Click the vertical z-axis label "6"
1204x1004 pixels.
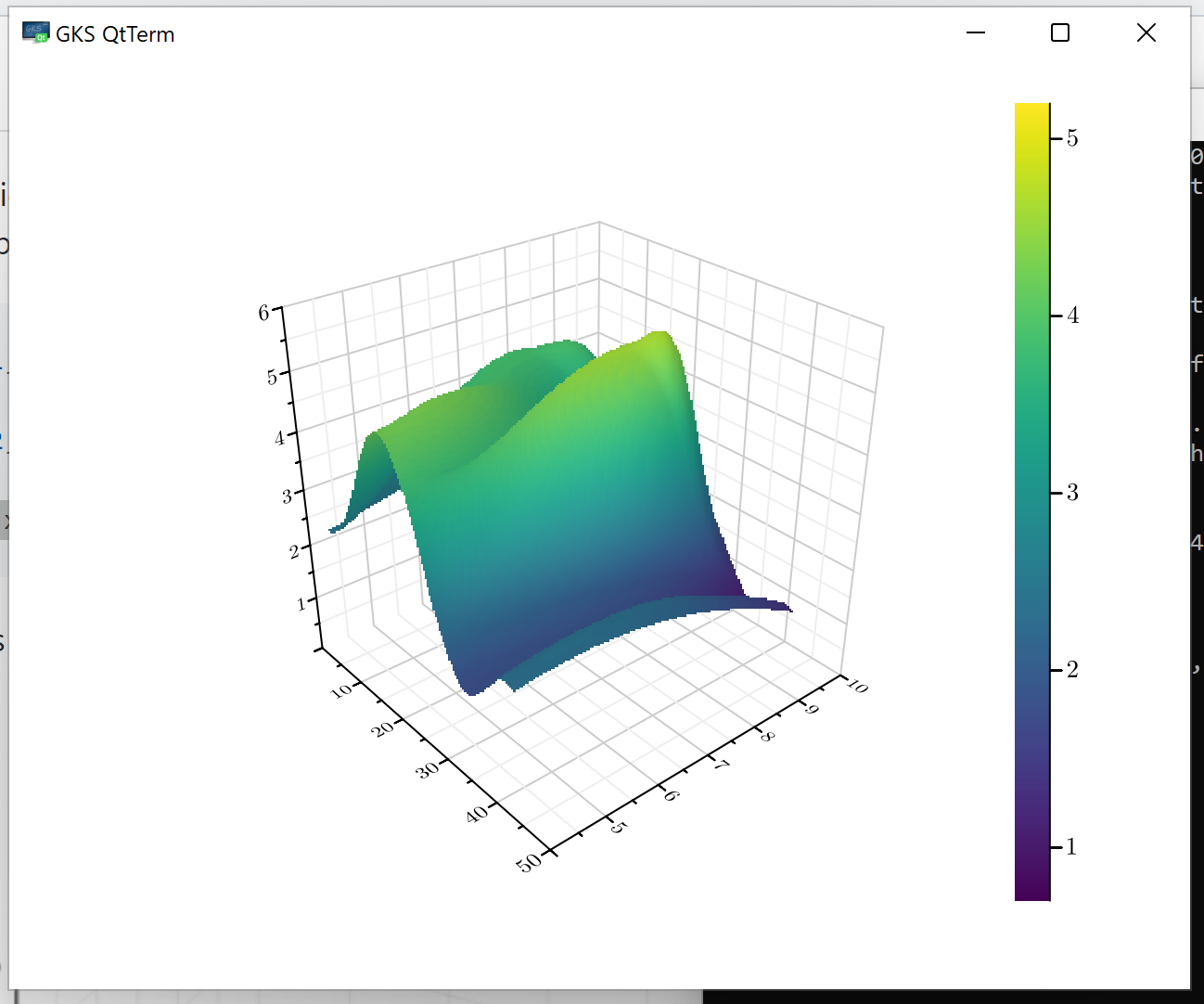point(263,313)
